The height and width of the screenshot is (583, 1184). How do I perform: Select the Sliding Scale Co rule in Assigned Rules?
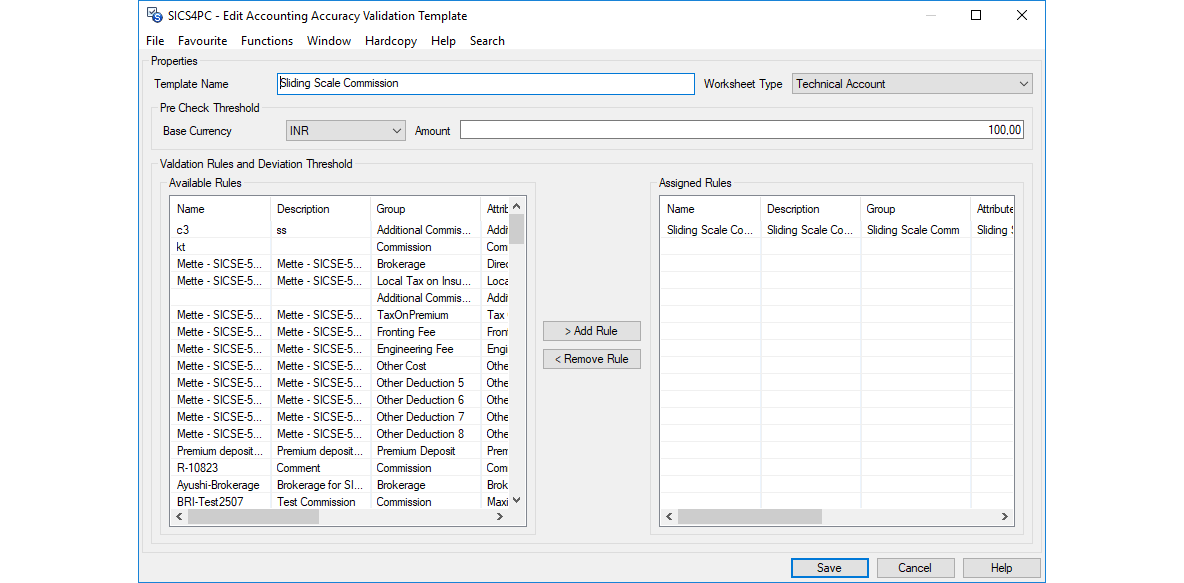[709, 229]
